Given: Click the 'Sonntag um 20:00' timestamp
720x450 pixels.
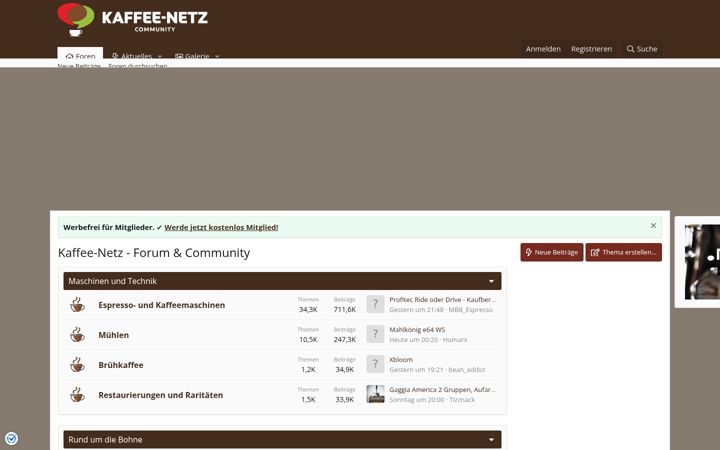Looking at the screenshot, I should pos(416,399).
